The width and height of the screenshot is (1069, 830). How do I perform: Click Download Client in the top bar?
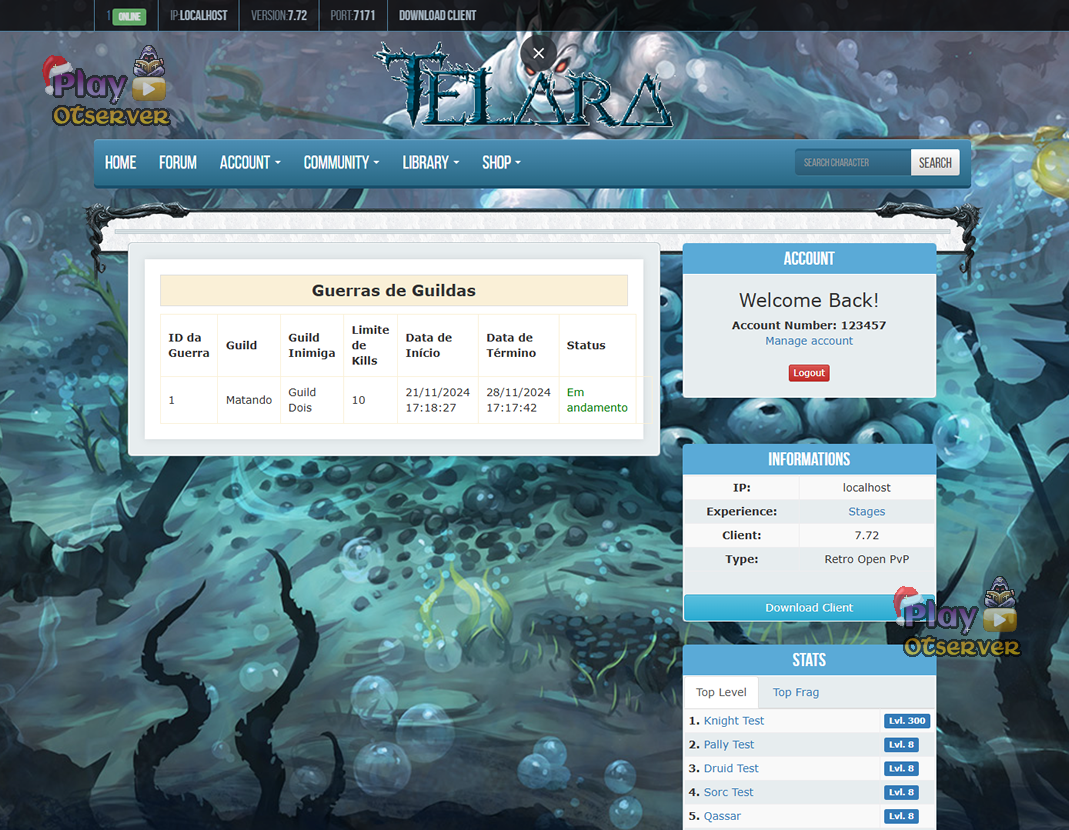438,16
